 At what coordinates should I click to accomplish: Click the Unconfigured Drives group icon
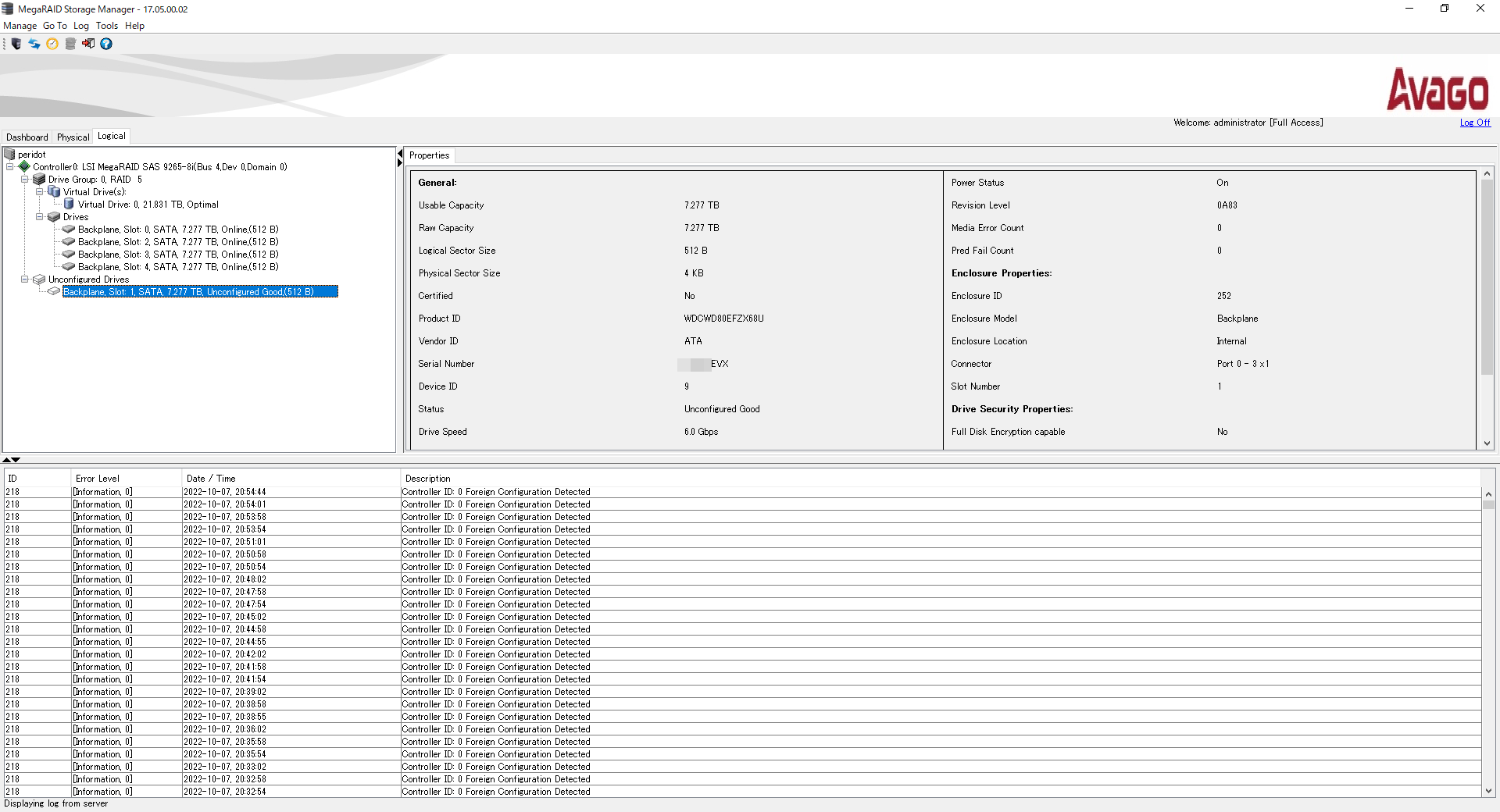coord(39,279)
